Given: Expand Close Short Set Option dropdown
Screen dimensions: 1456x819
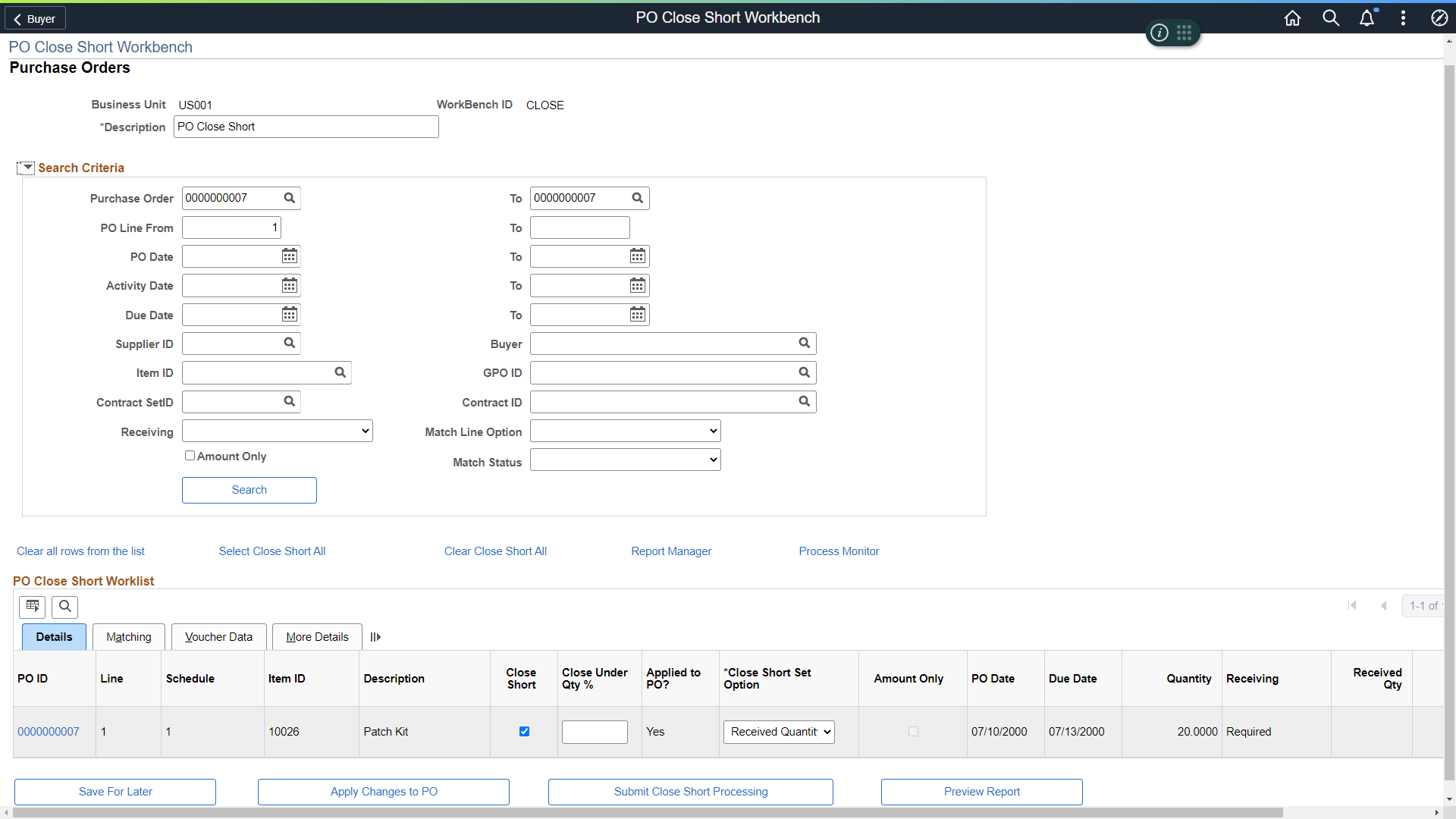Looking at the screenshot, I should coord(778,732).
